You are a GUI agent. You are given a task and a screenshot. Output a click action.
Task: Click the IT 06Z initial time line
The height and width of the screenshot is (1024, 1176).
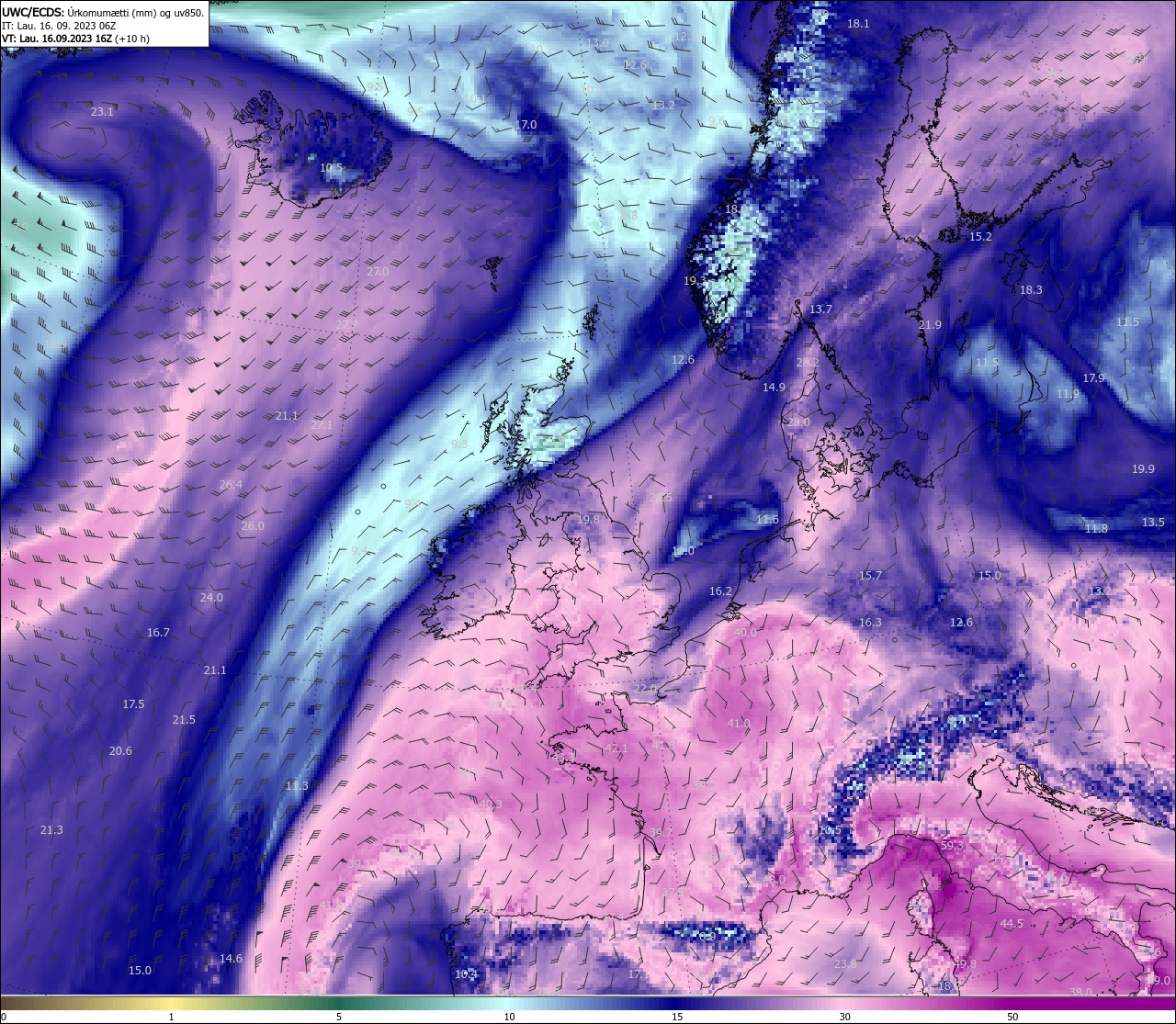[59, 26]
